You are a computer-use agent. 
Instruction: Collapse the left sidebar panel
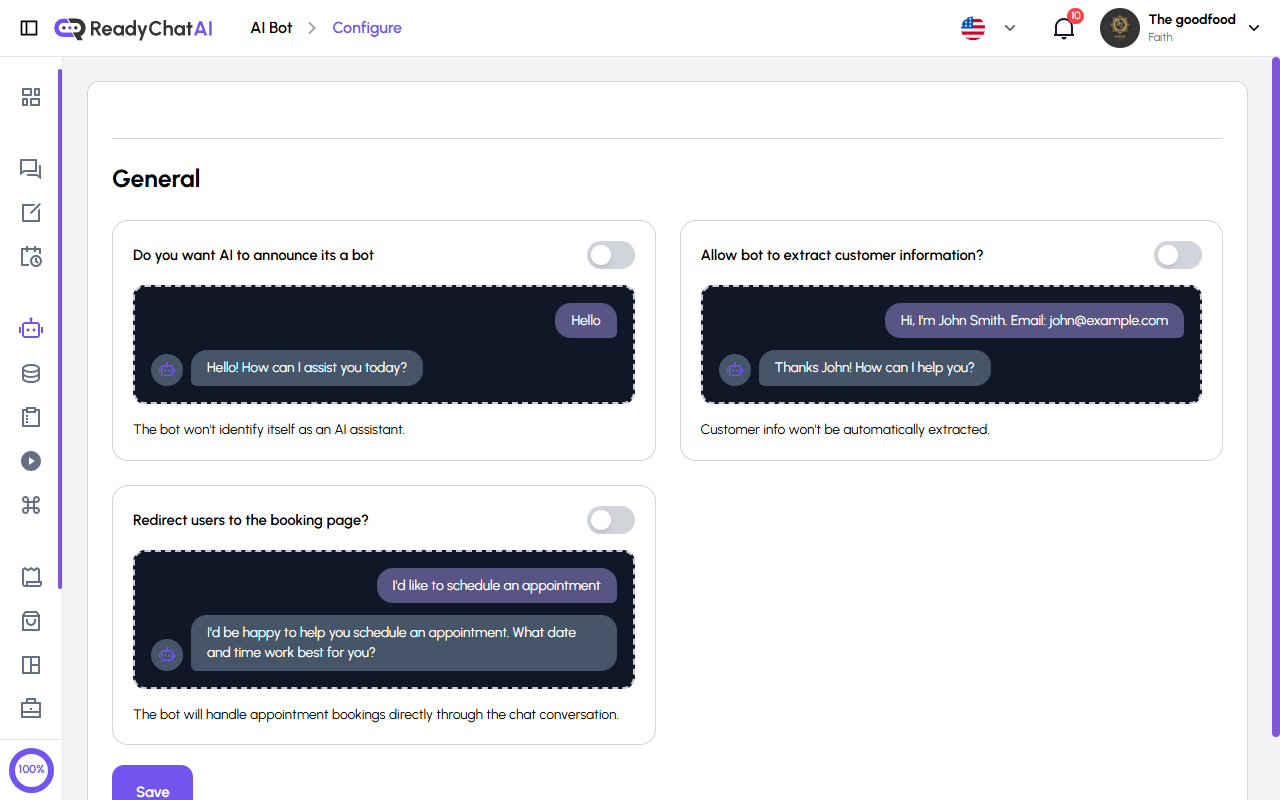click(29, 28)
